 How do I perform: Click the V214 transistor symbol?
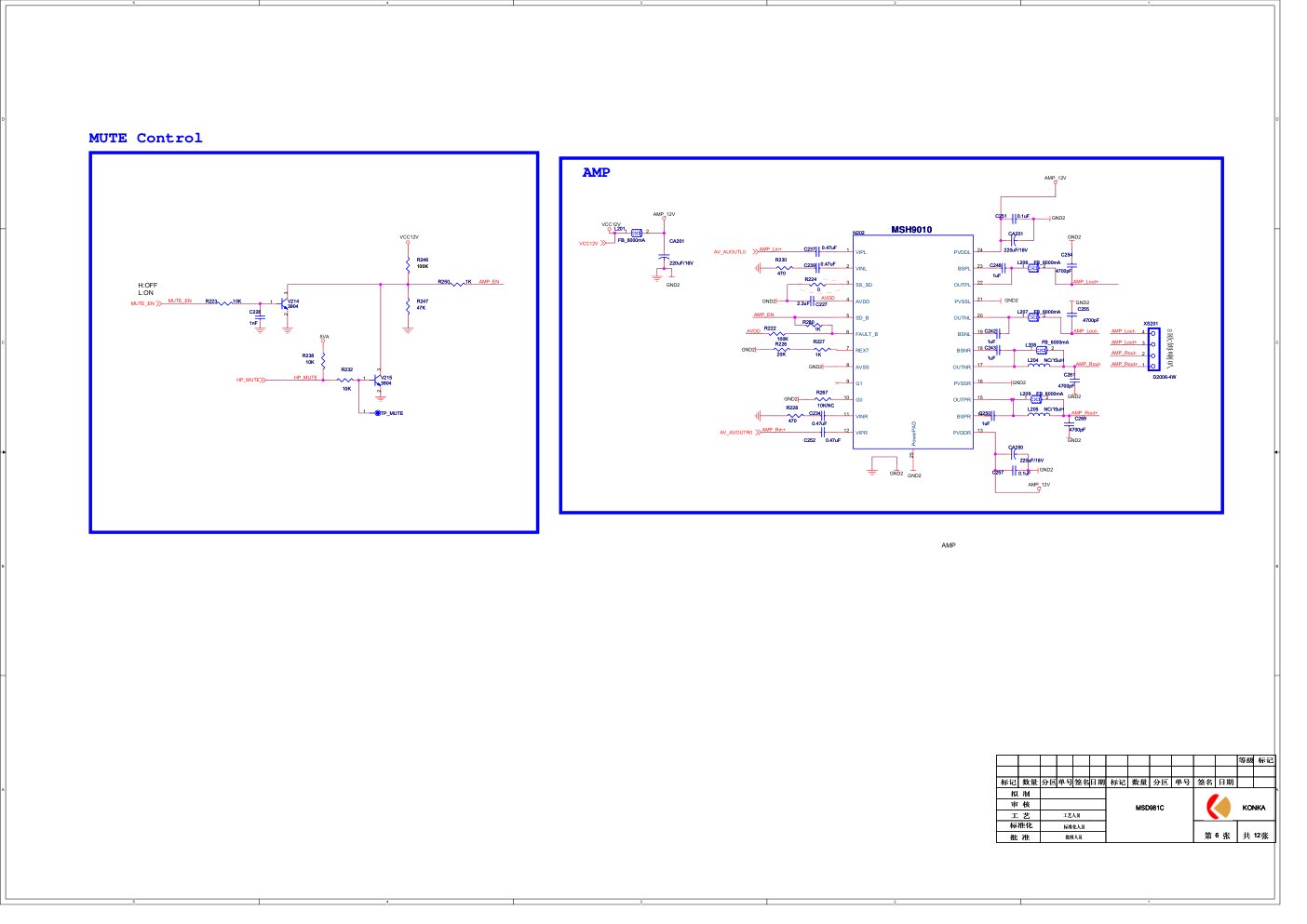coord(286,302)
